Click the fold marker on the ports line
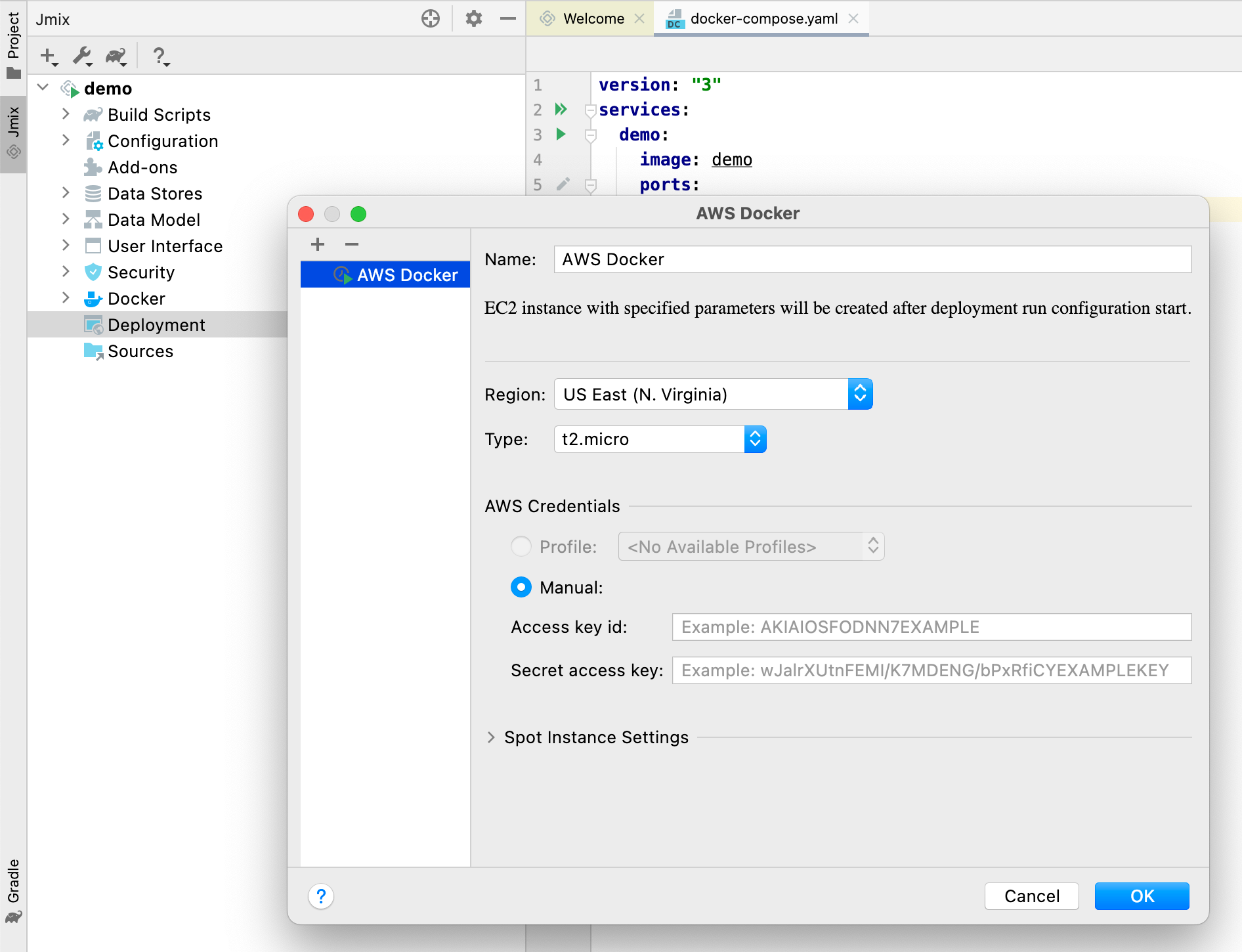The image size is (1242, 952). coord(590,185)
